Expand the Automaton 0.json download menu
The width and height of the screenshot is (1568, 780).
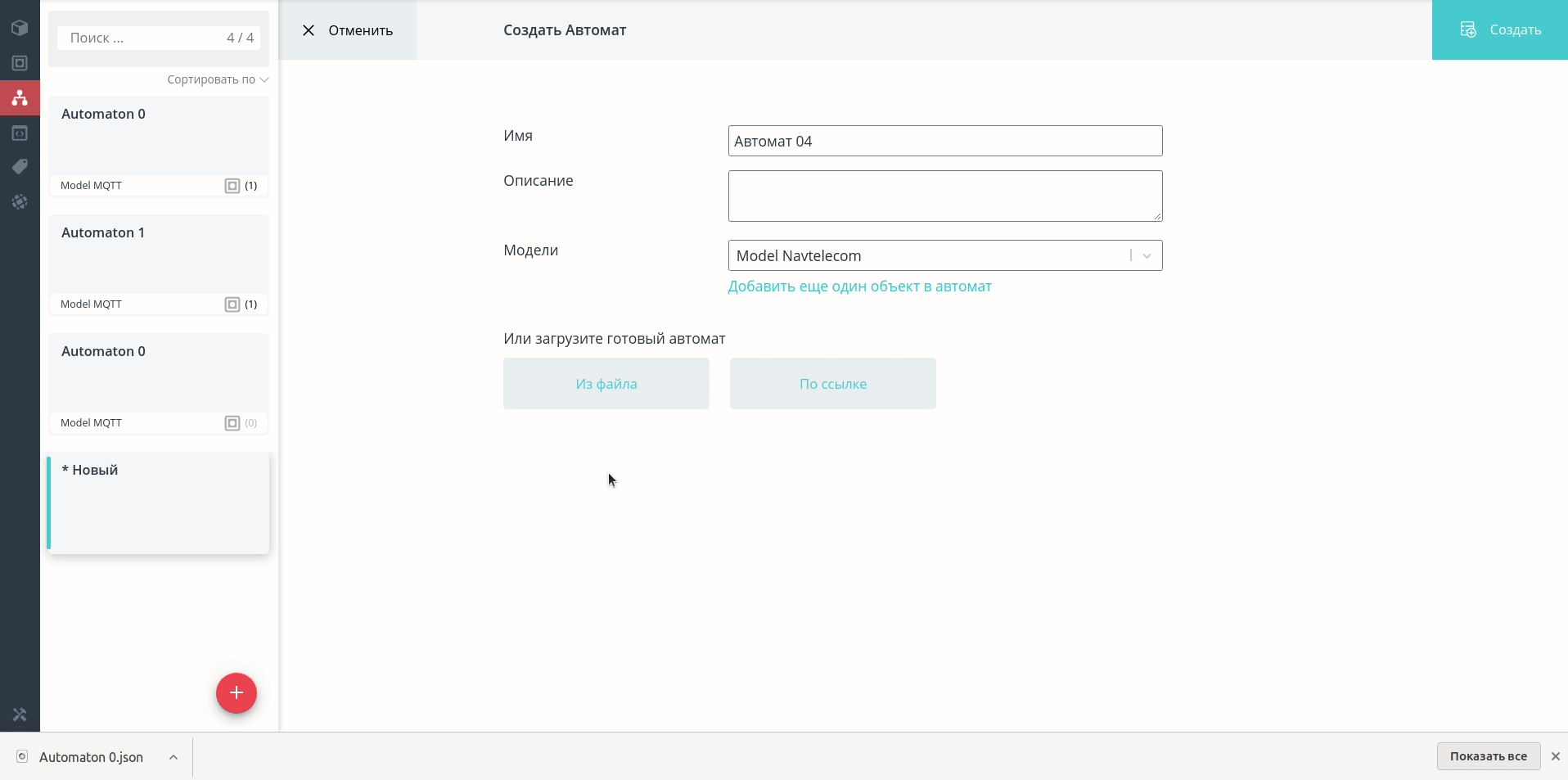[x=173, y=757]
